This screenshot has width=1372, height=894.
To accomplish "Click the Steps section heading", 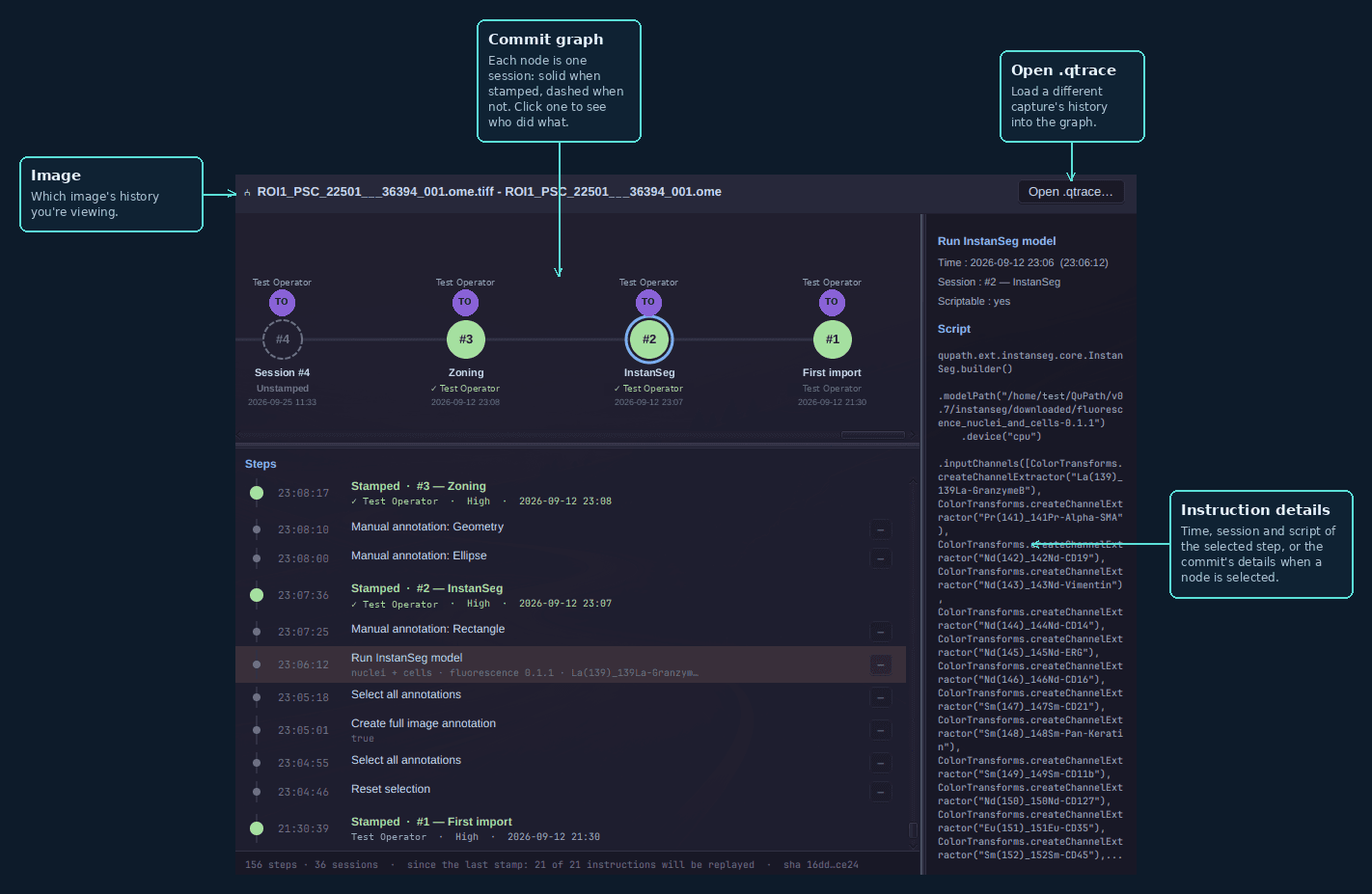I will [261, 464].
